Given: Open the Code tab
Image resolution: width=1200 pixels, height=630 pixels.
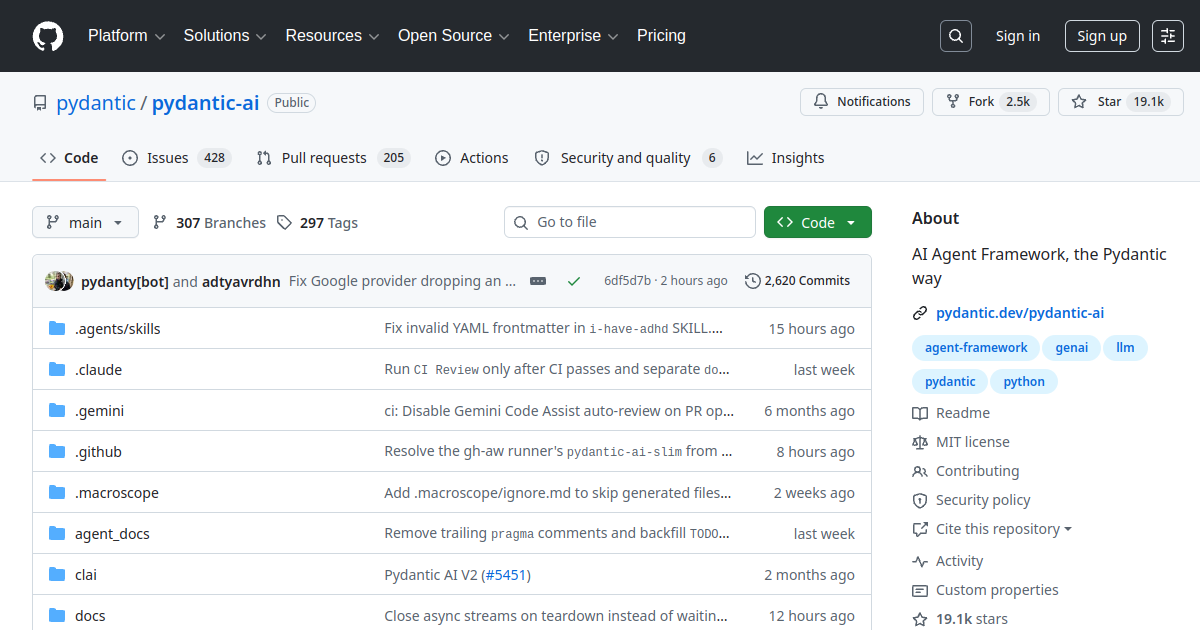Looking at the screenshot, I should [x=69, y=158].
